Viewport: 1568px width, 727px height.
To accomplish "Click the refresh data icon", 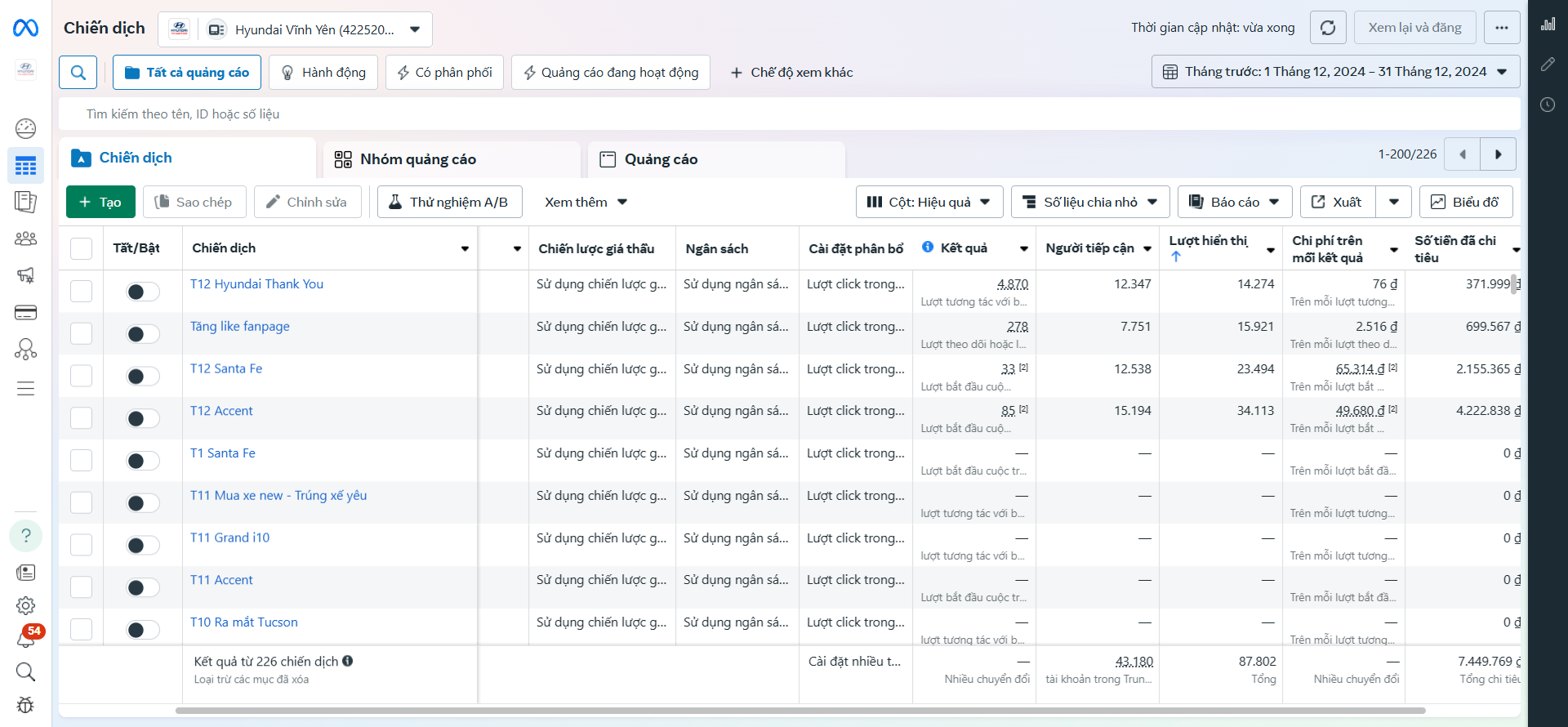I will click(1328, 28).
